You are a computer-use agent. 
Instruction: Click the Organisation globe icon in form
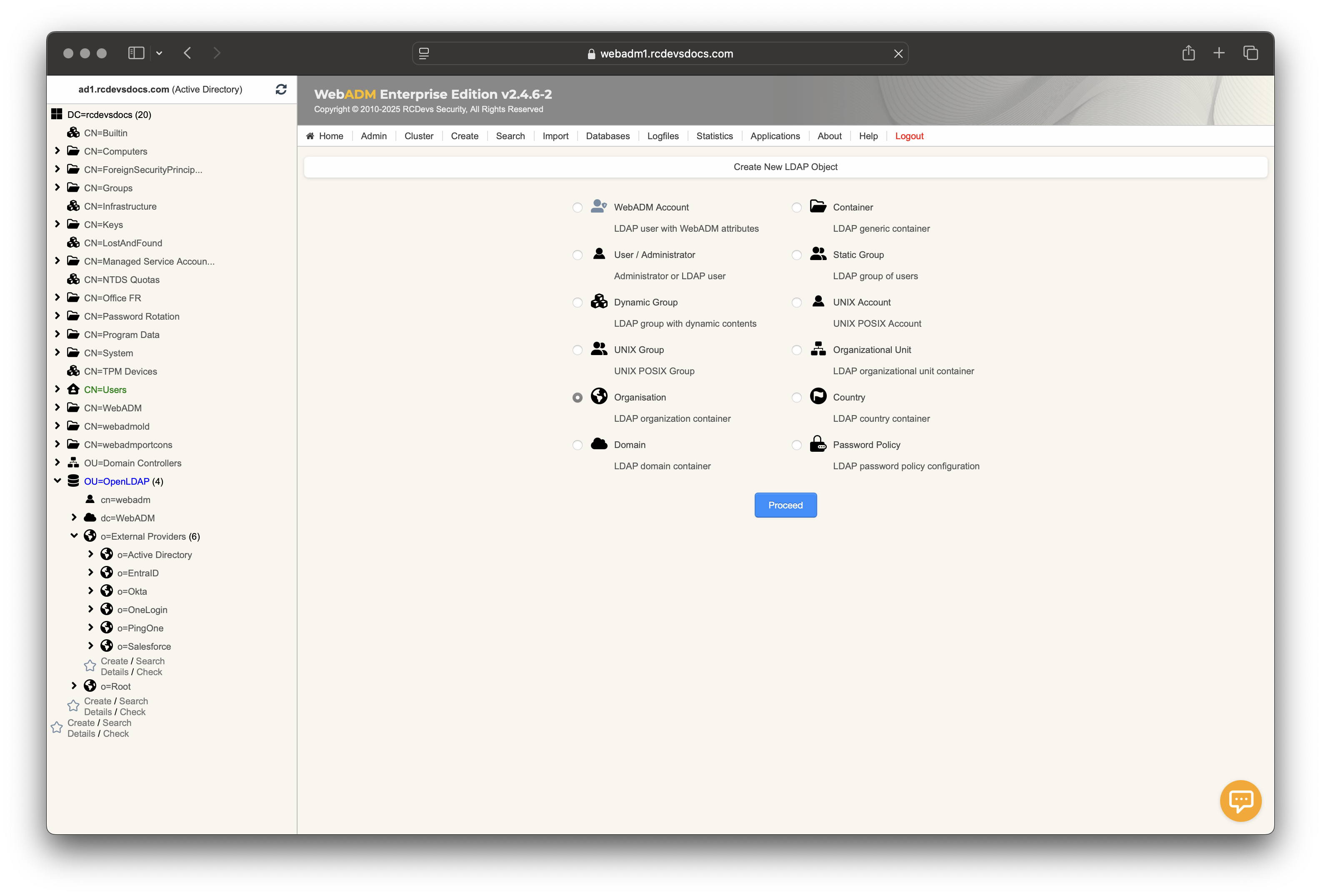point(599,396)
